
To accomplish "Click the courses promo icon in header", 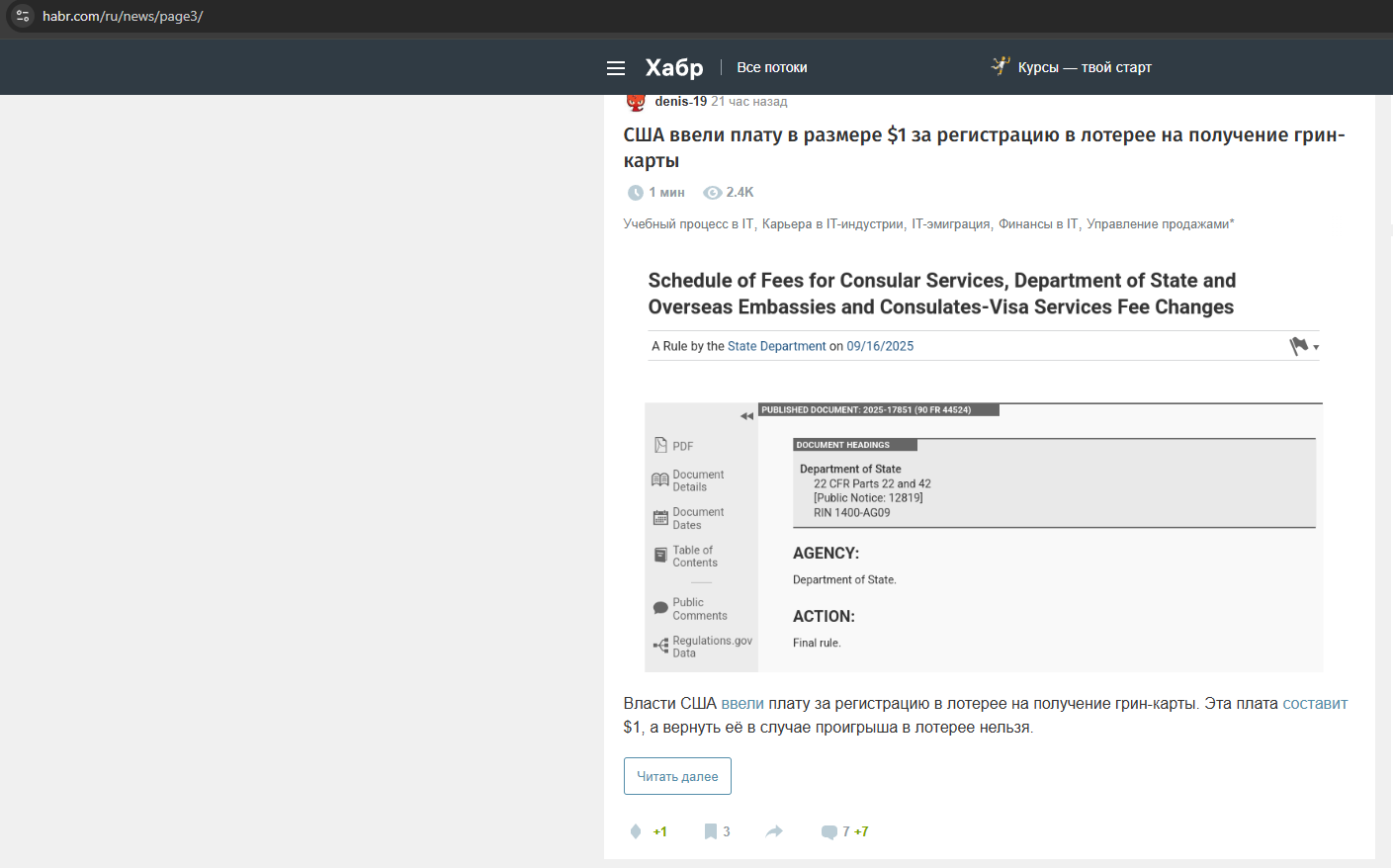I will click(x=1001, y=66).
